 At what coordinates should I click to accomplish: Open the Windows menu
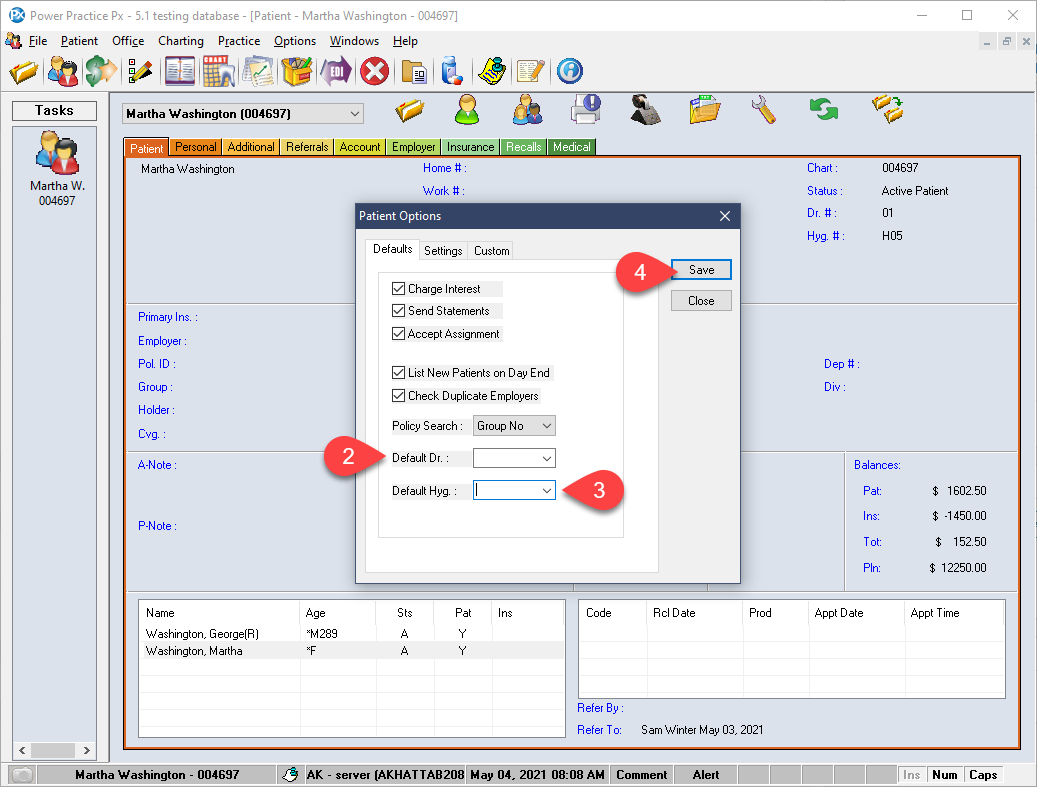pyautogui.click(x=354, y=41)
